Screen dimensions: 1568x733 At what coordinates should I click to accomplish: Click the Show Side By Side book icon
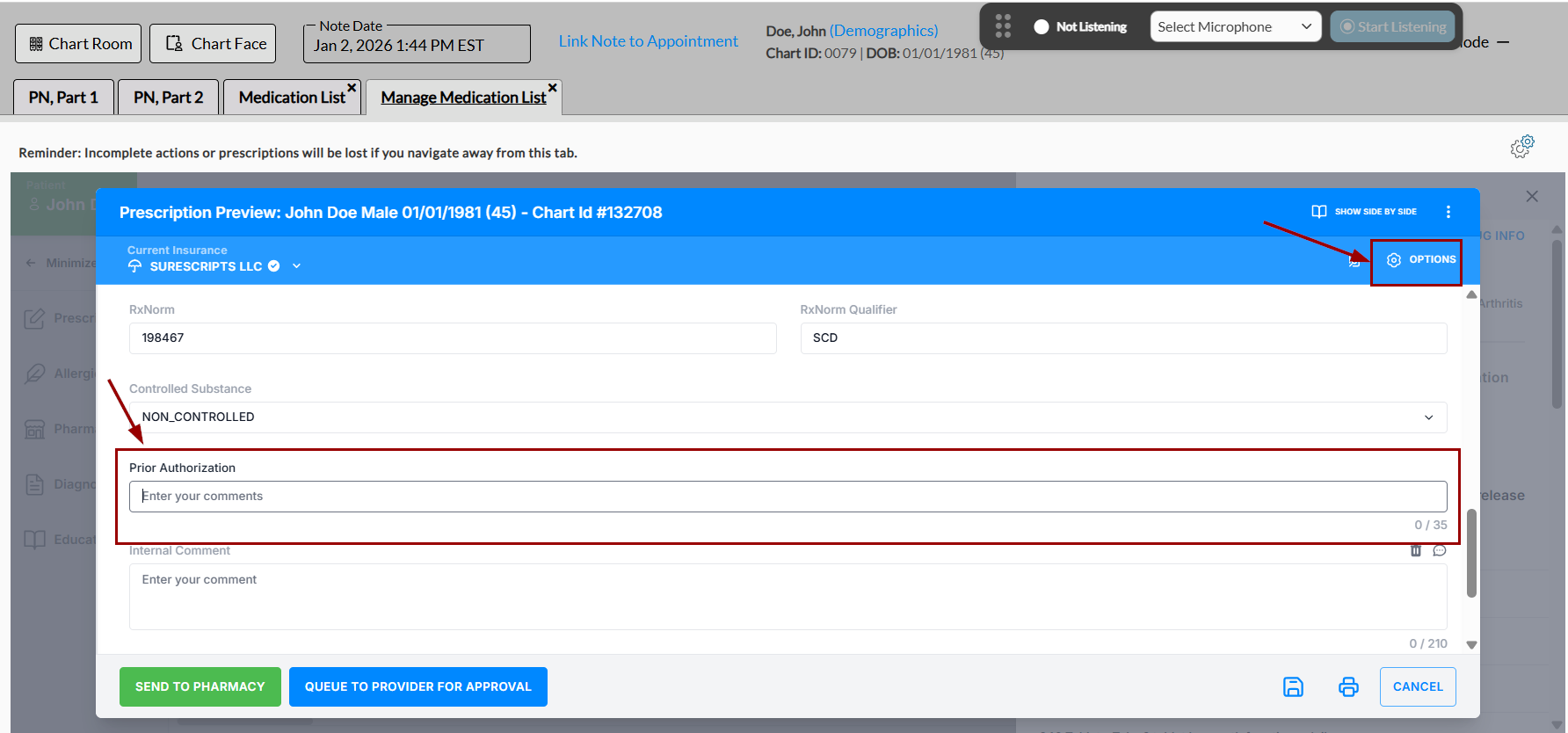pyautogui.click(x=1319, y=212)
